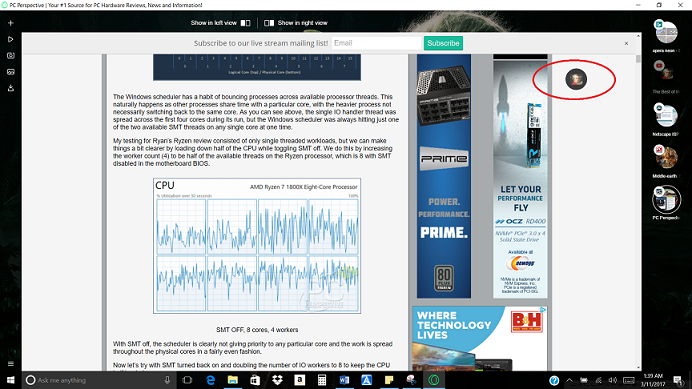
Task: Open the hamburger menu at sidebar bottom
Action: (x=11, y=364)
